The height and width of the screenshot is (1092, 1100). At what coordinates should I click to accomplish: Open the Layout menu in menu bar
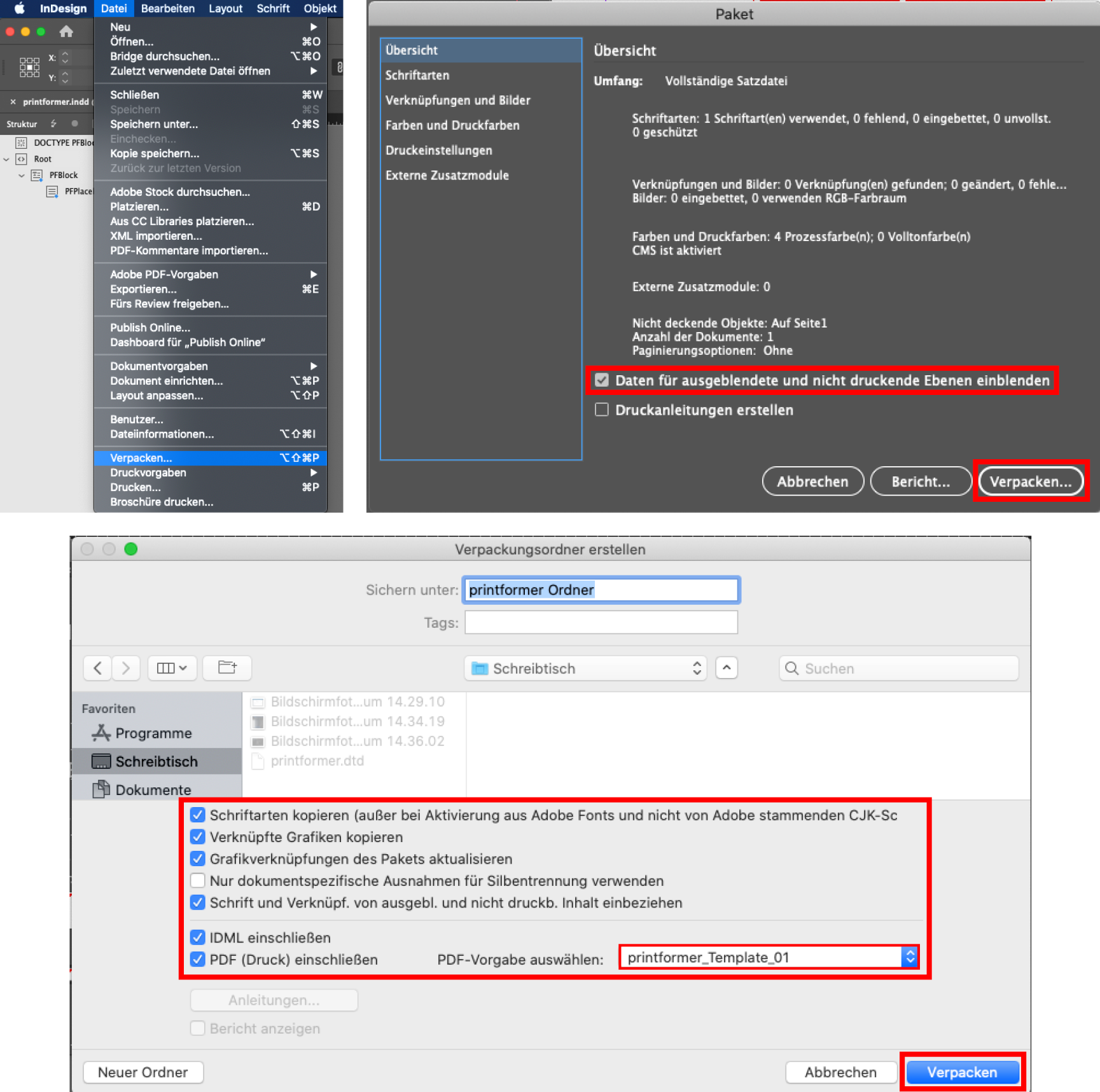(x=225, y=8)
